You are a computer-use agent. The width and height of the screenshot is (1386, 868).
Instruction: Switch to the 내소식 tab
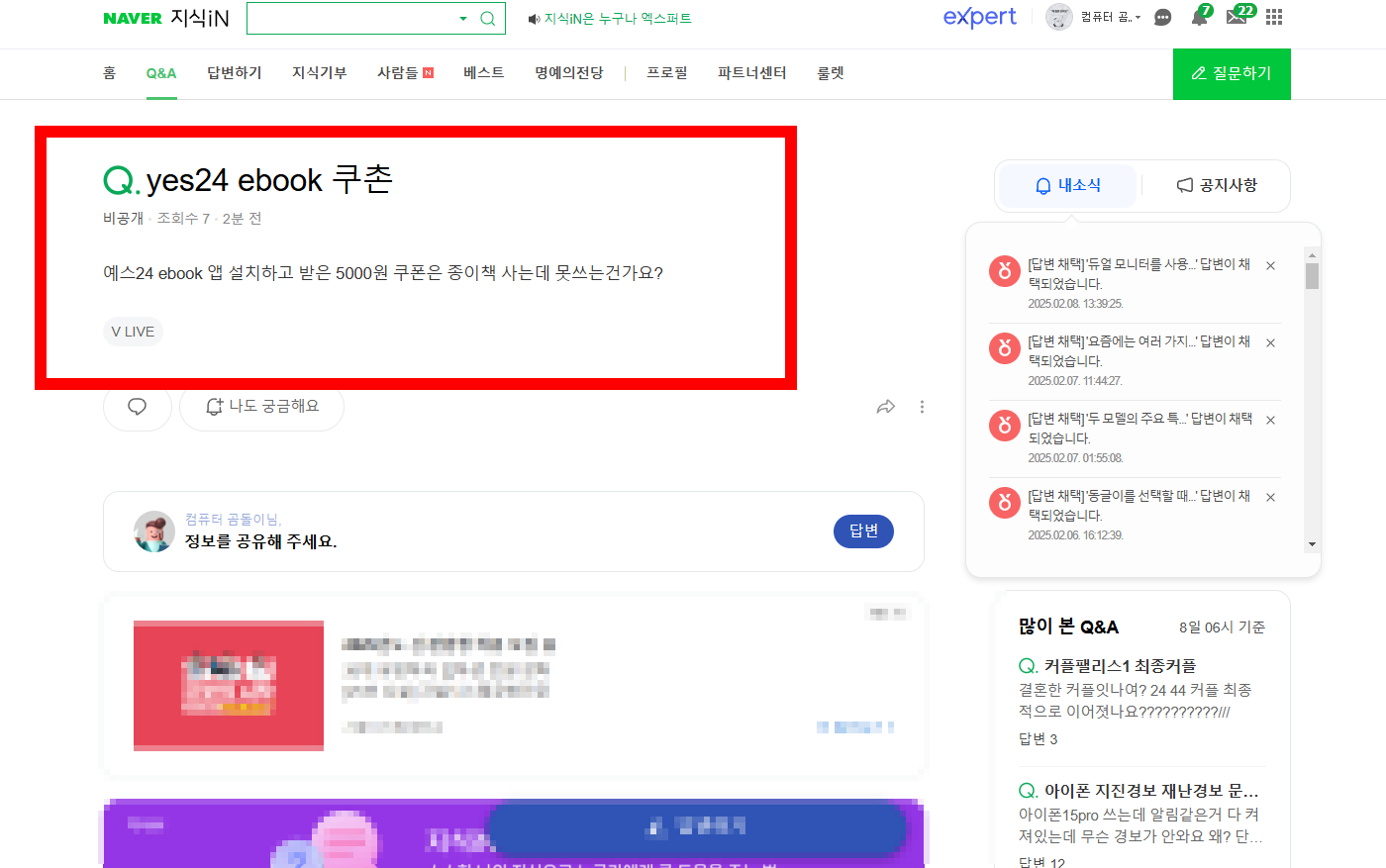1067,185
